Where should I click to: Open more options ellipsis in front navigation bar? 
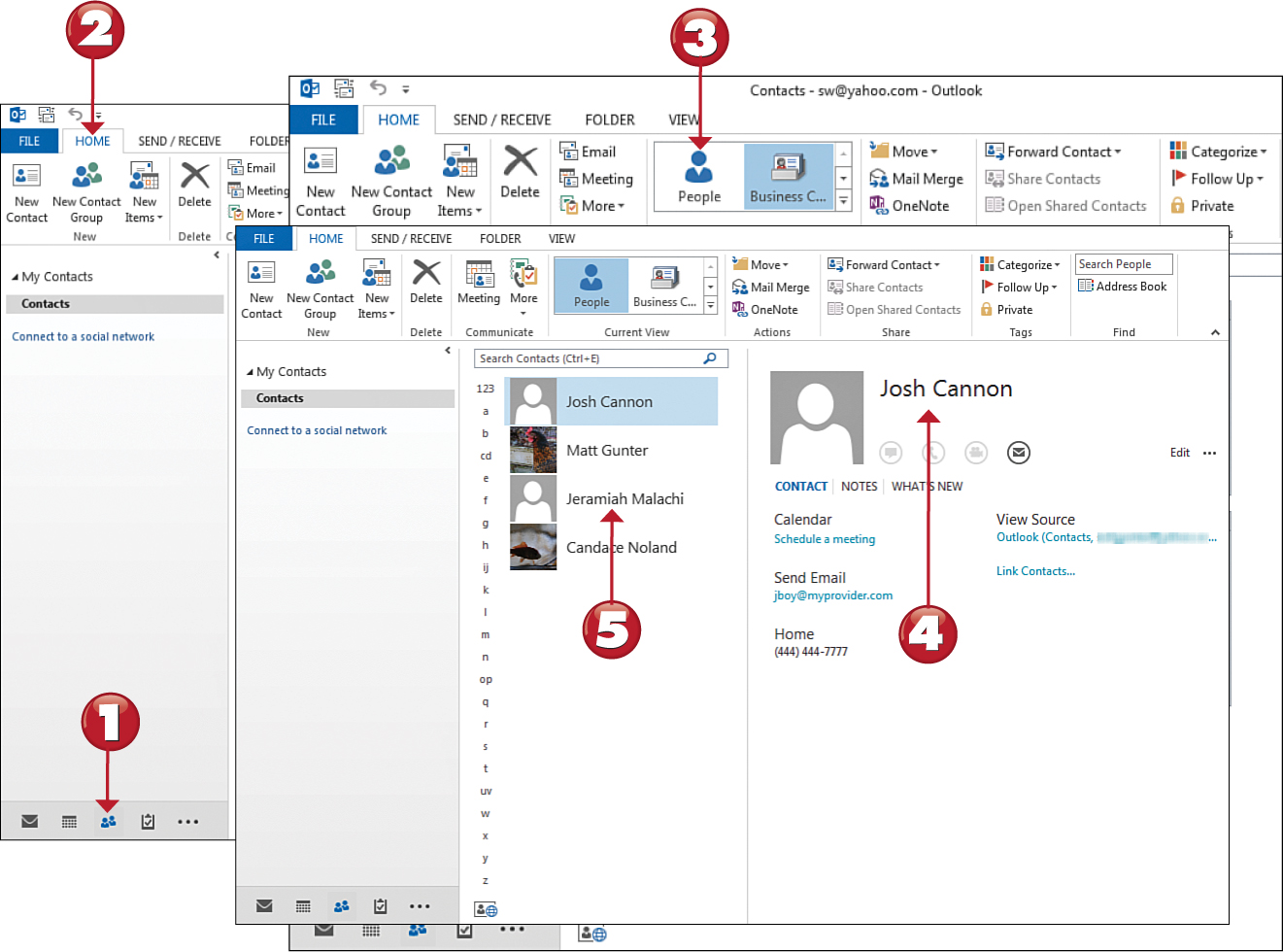[x=420, y=906]
